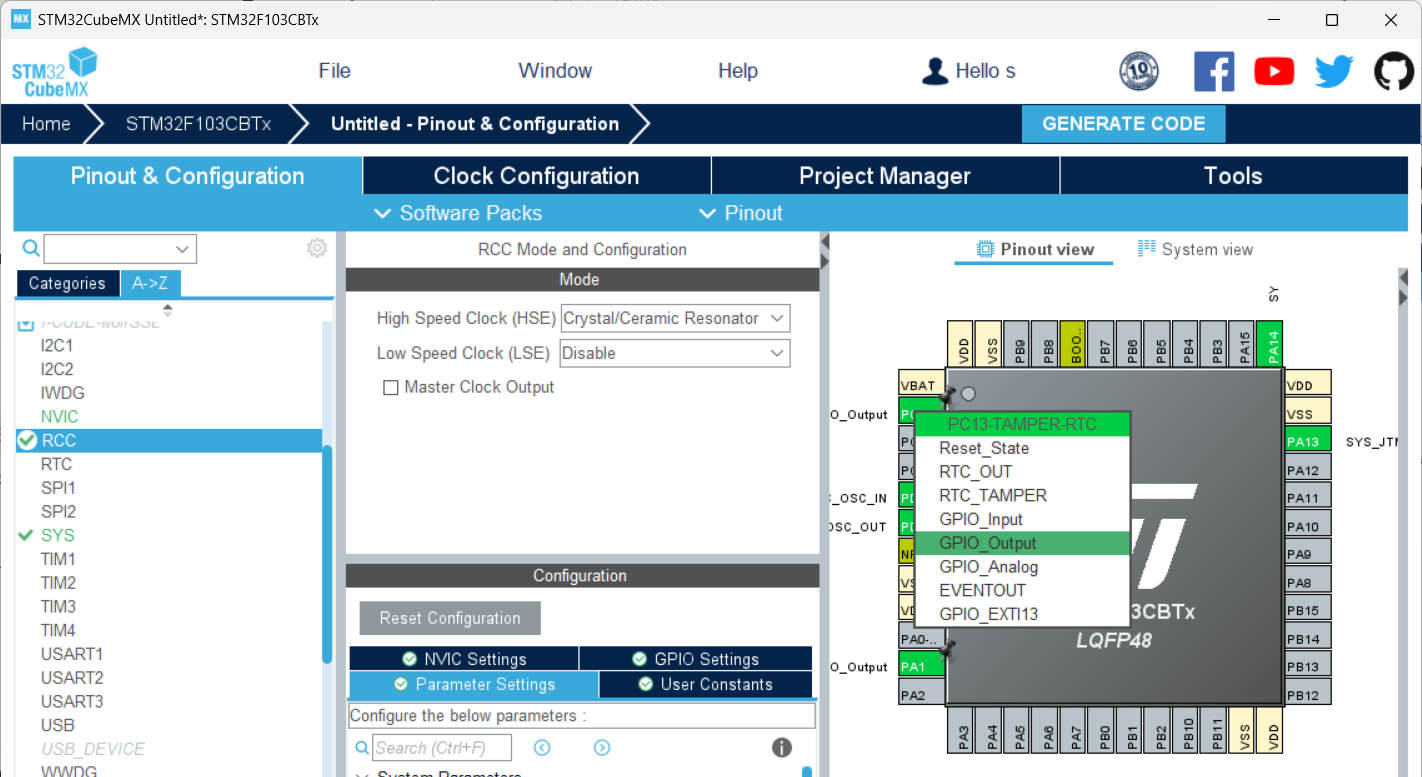Open the File menu

[335, 71]
